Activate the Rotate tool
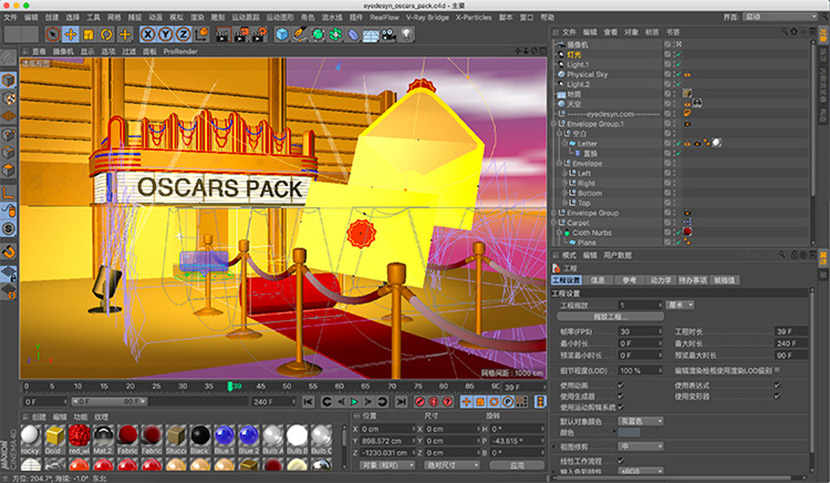830x483 pixels. pos(106,35)
